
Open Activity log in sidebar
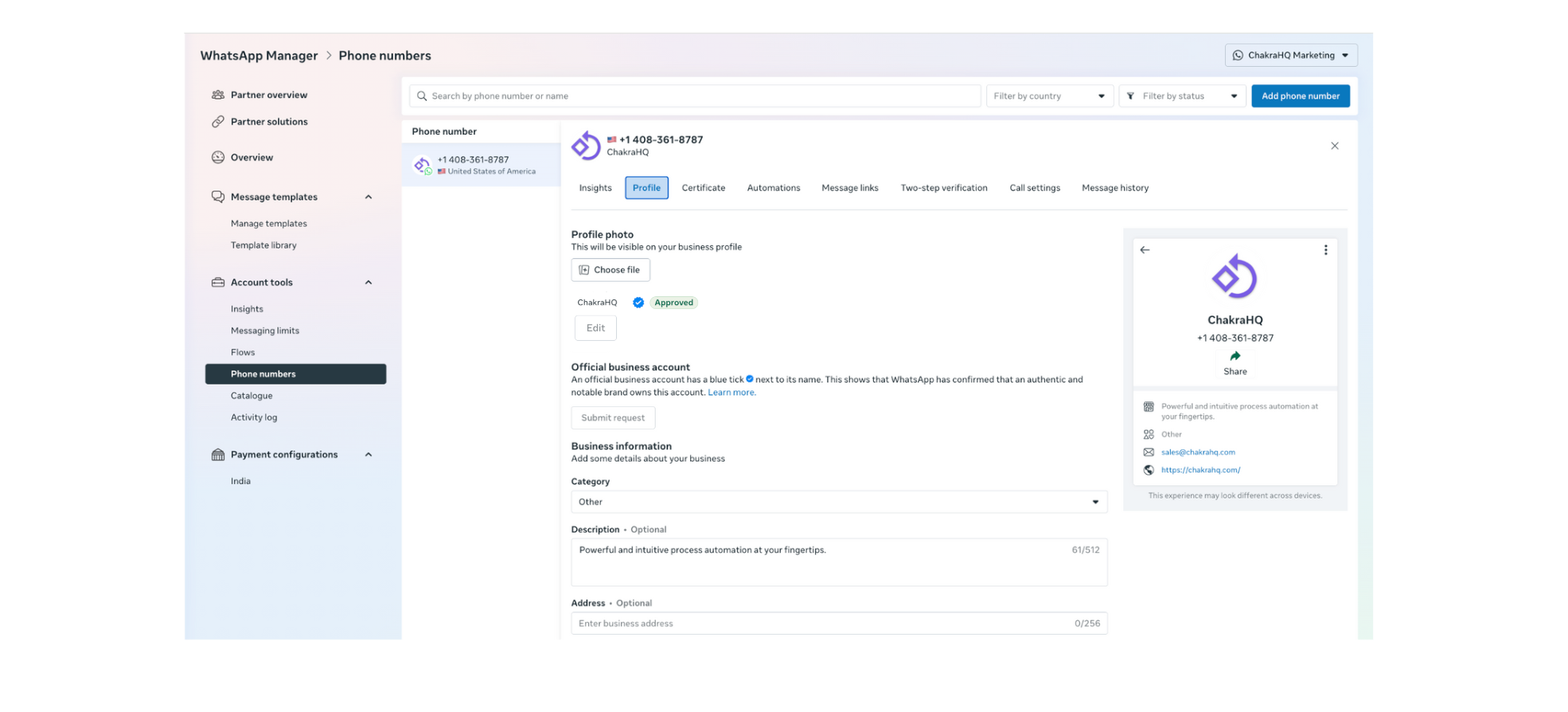click(x=254, y=417)
